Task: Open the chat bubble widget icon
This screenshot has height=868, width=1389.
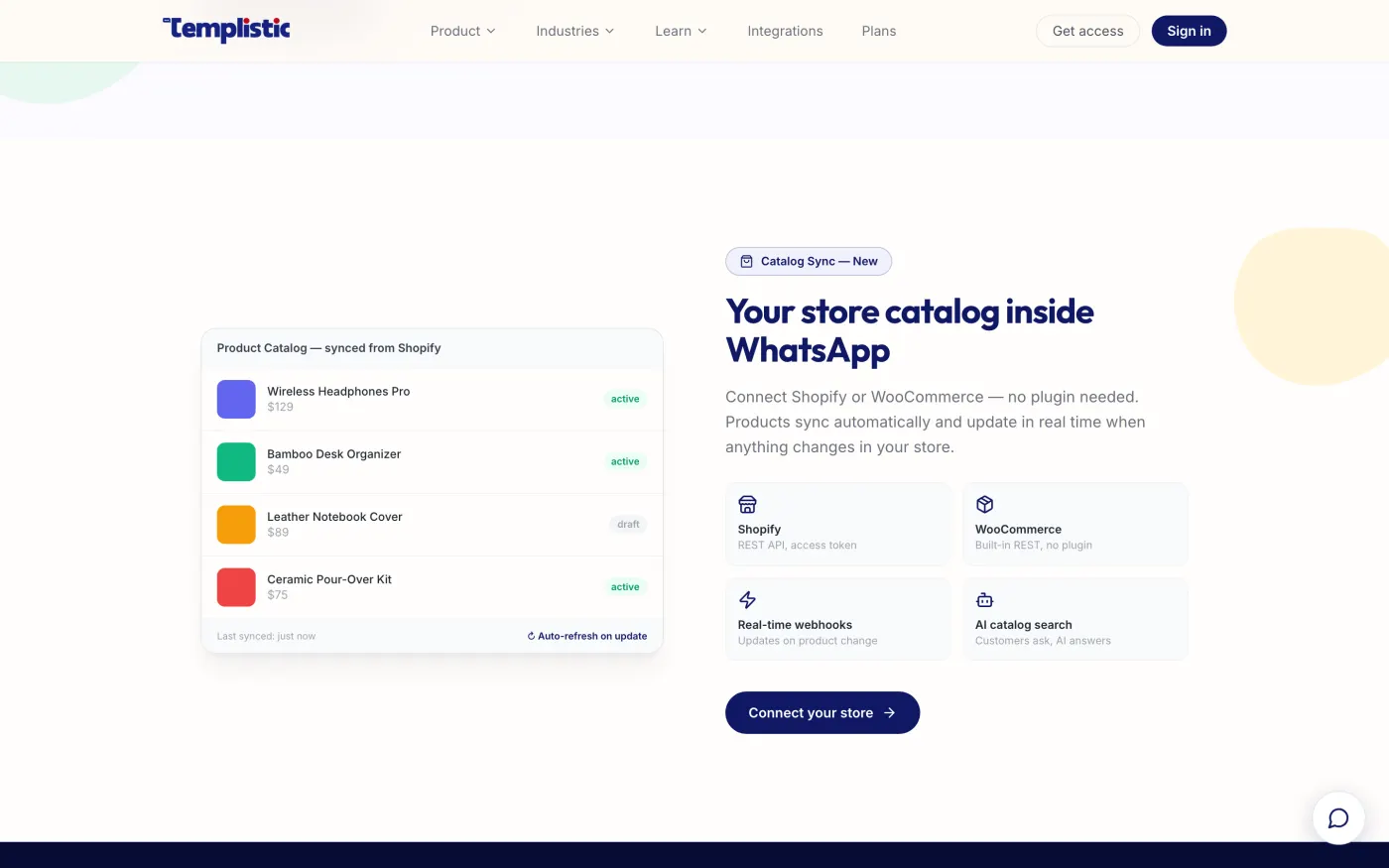Action: (1338, 818)
